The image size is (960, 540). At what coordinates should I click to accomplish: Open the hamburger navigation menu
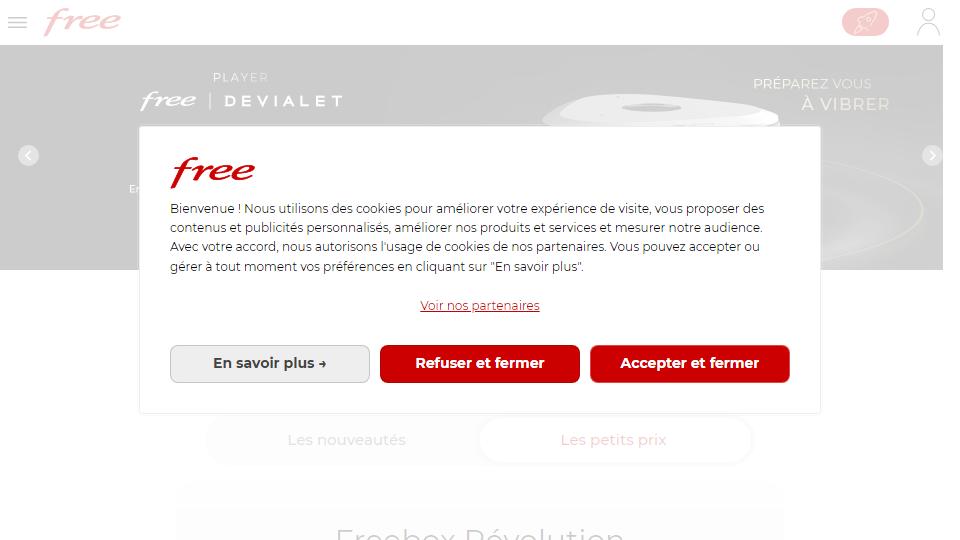click(17, 23)
